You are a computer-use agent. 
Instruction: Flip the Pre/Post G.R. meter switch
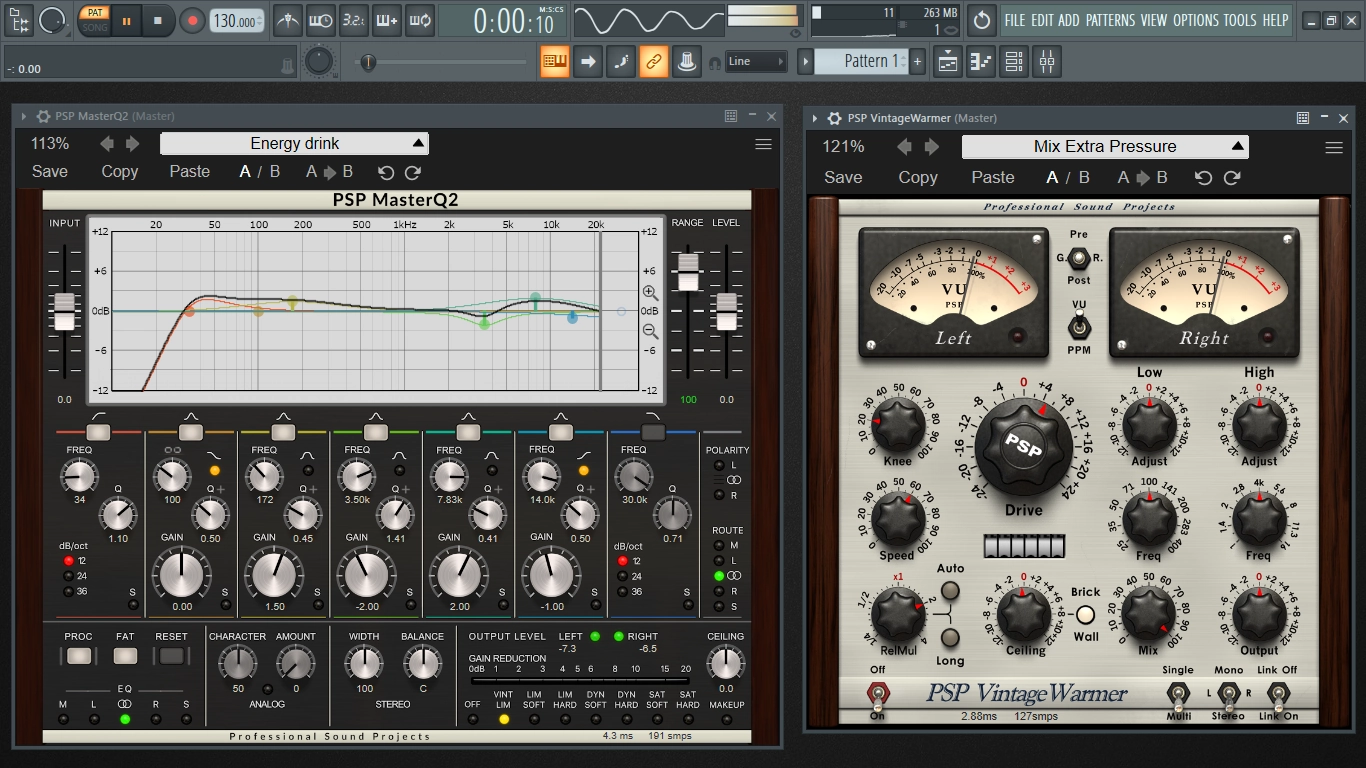(x=1079, y=258)
